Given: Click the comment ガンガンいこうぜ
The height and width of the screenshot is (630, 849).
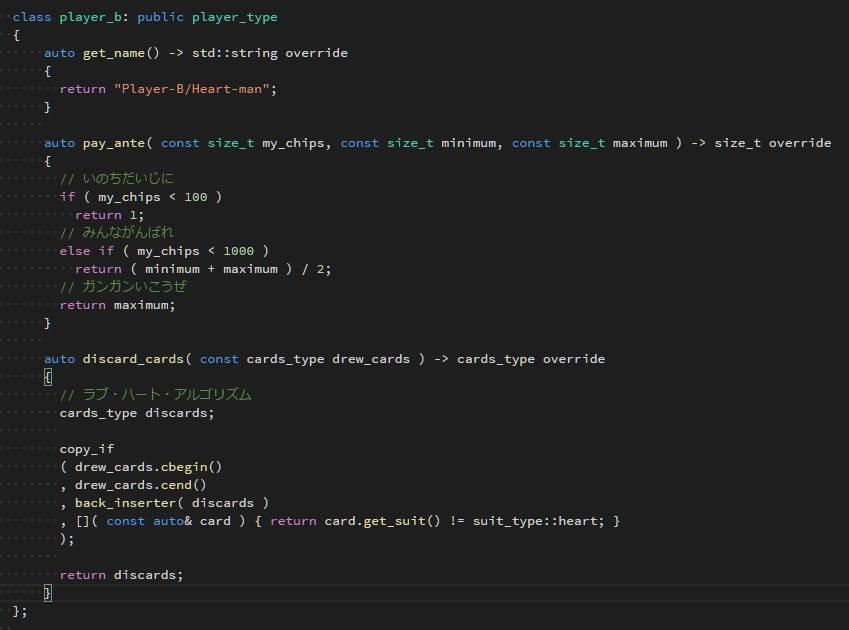Looking at the screenshot, I should (123, 287).
